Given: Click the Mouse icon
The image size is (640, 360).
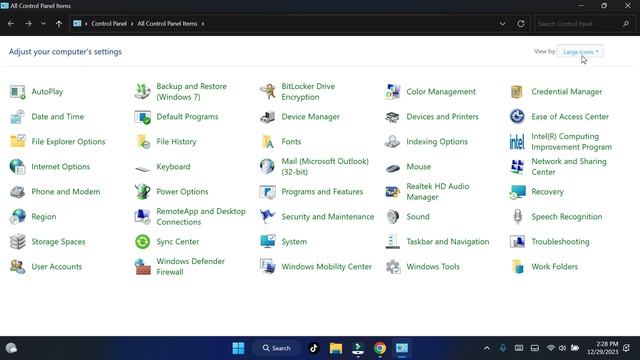Looking at the screenshot, I should (392, 167).
